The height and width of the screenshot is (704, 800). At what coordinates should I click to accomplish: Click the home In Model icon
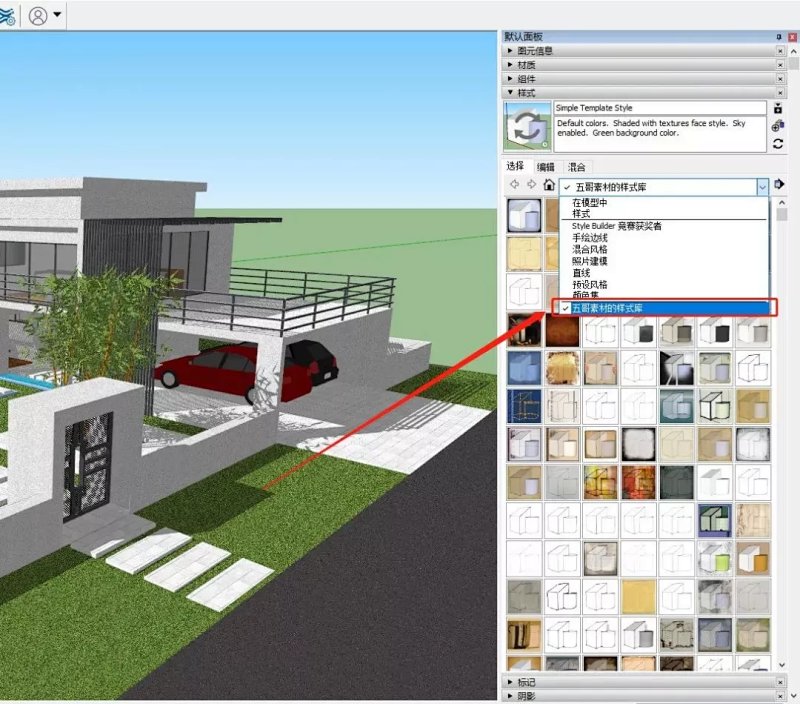click(x=548, y=184)
